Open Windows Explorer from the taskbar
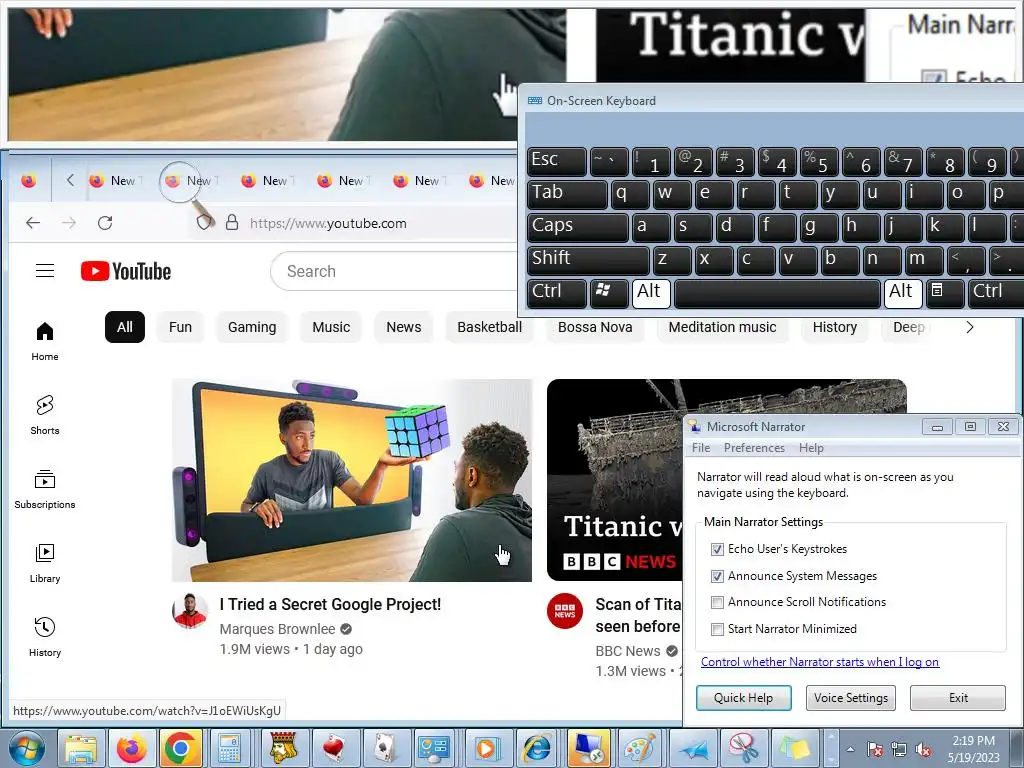The image size is (1024, 768). pos(80,748)
